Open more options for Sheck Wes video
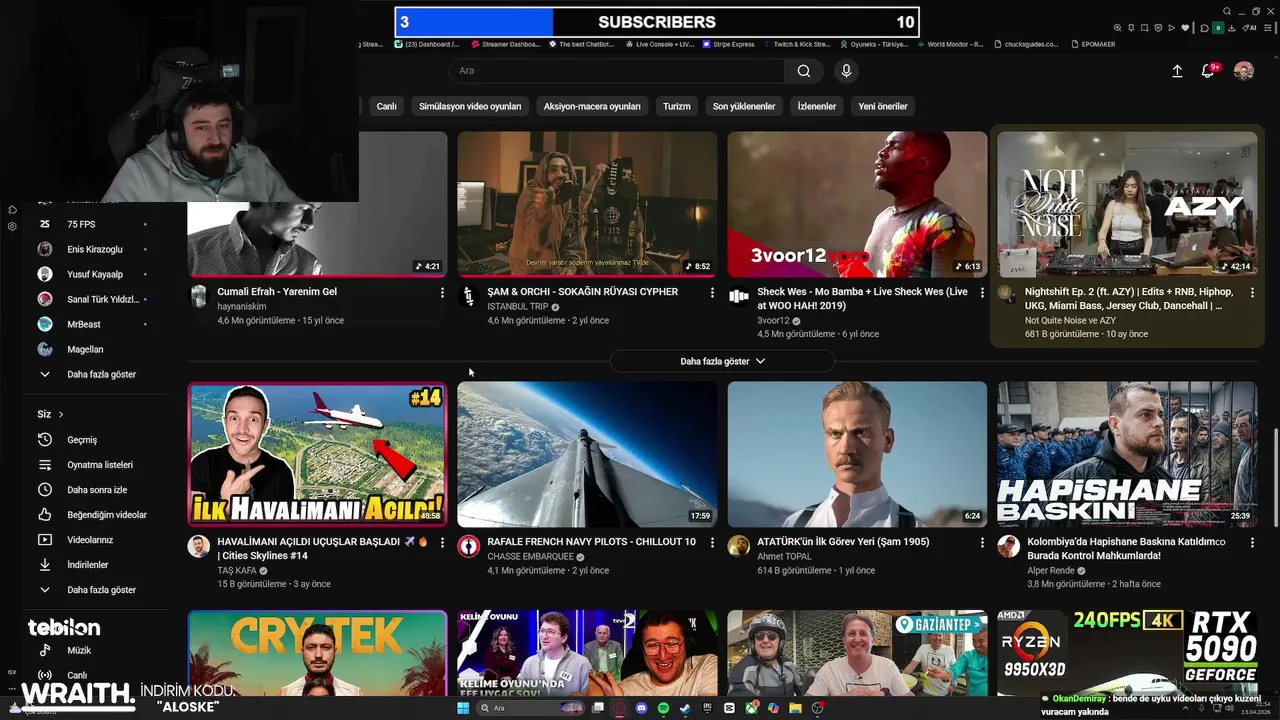 tap(982, 293)
